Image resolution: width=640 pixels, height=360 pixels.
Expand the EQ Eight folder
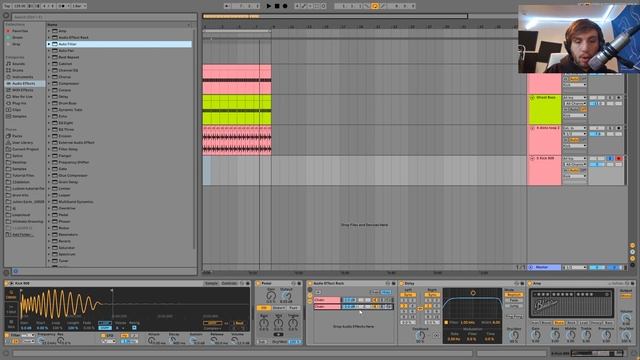tap(49, 123)
